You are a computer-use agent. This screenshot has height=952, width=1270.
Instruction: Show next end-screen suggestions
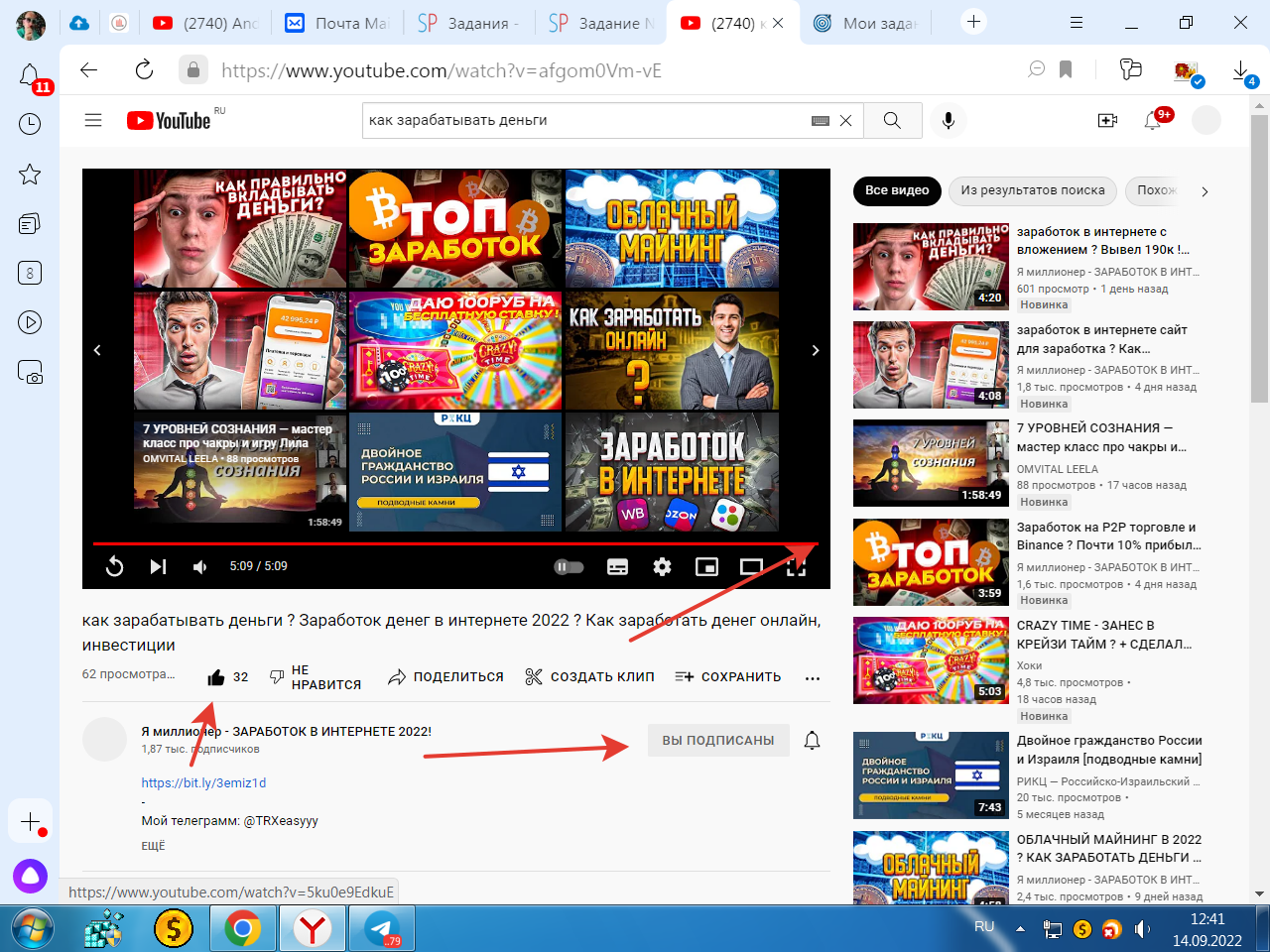[x=816, y=350]
